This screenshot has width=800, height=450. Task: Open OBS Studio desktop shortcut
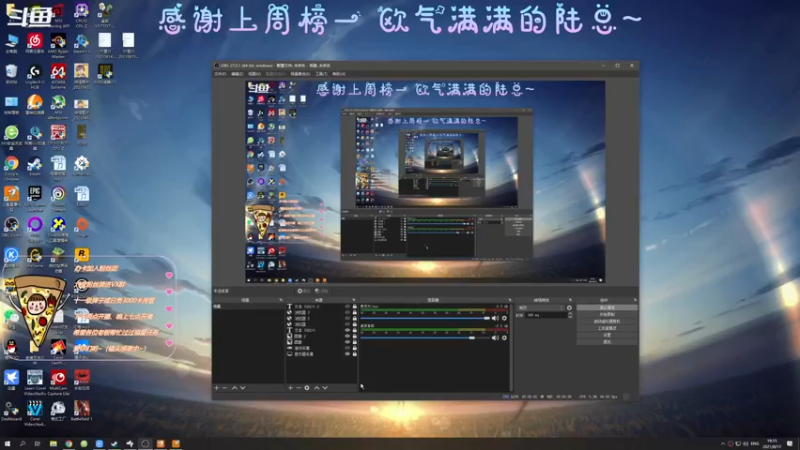[11, 228]
